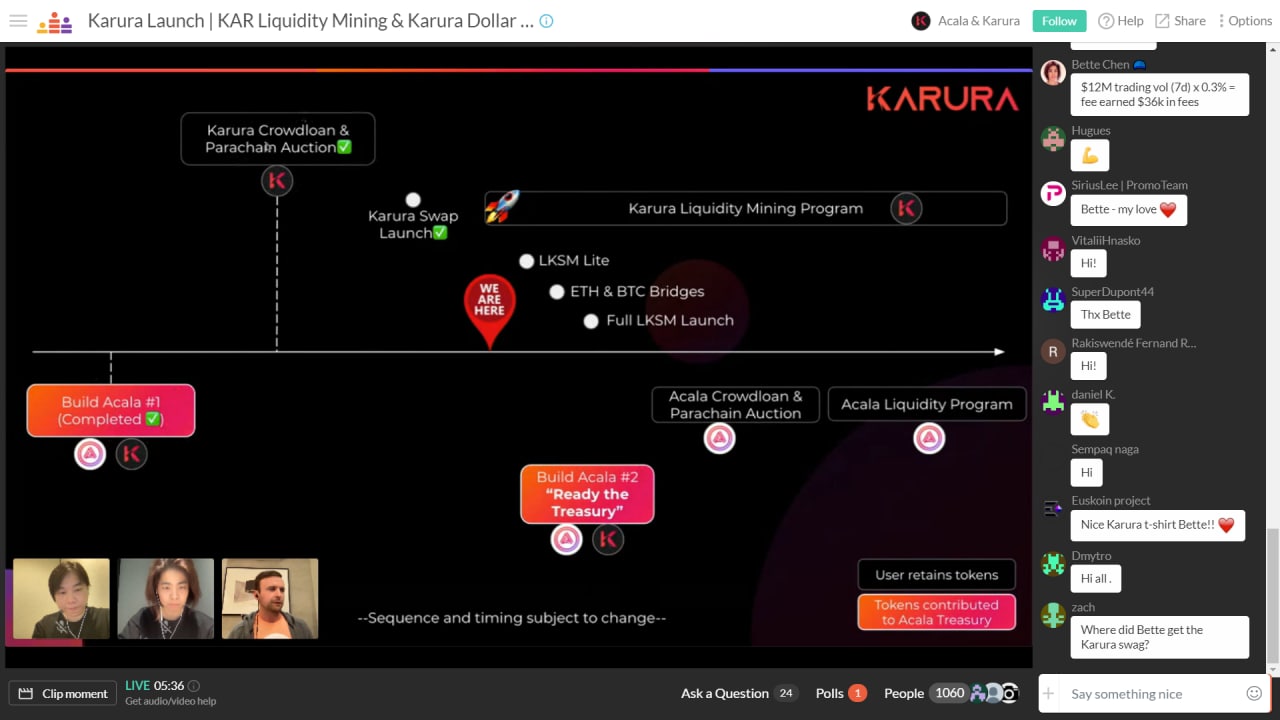Open the Polls panel
This screenshot has width=1280, height=720.
click(x=841, y=693)
